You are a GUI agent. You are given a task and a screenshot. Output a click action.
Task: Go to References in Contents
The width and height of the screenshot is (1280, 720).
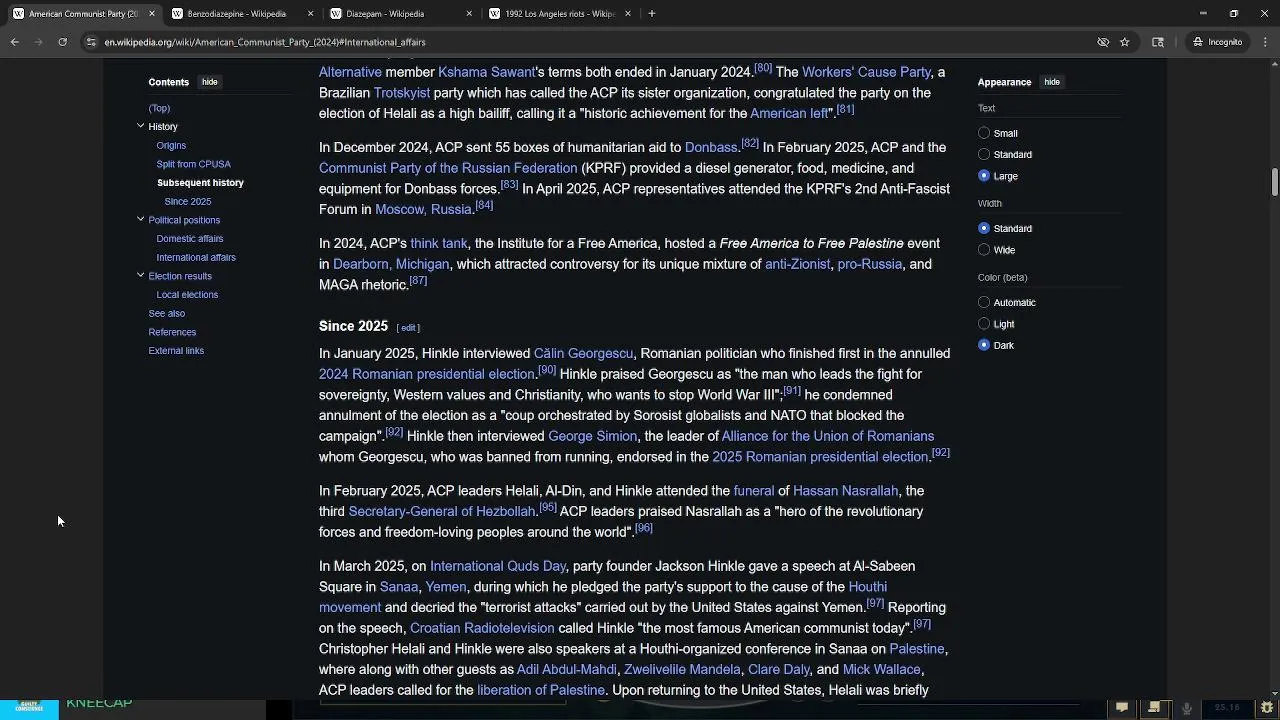(x=172, y=332)
